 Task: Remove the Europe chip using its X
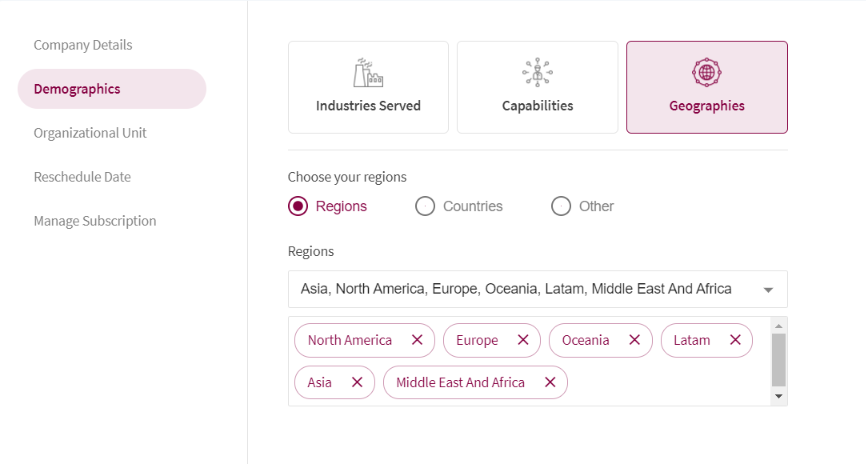click(x=523, y=340)
